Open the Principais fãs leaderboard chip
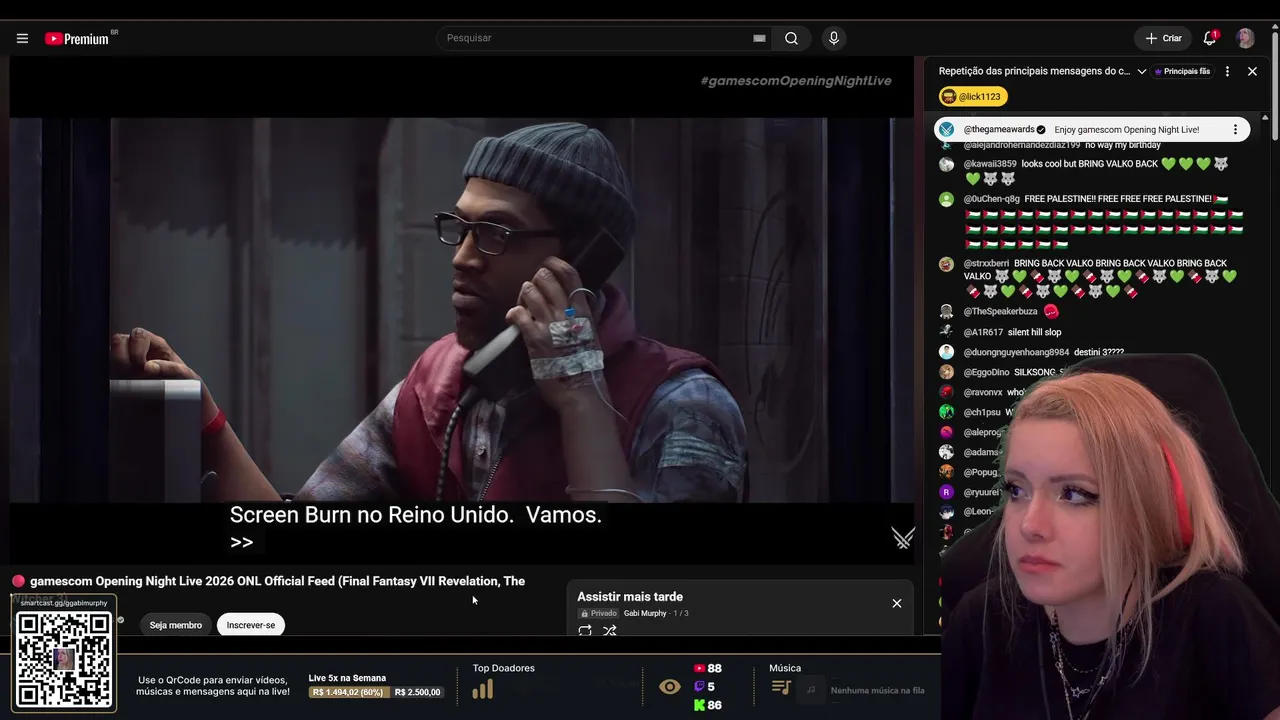Image resolution: width=1280 pixels, height=720 pixels. (1182, 71)
